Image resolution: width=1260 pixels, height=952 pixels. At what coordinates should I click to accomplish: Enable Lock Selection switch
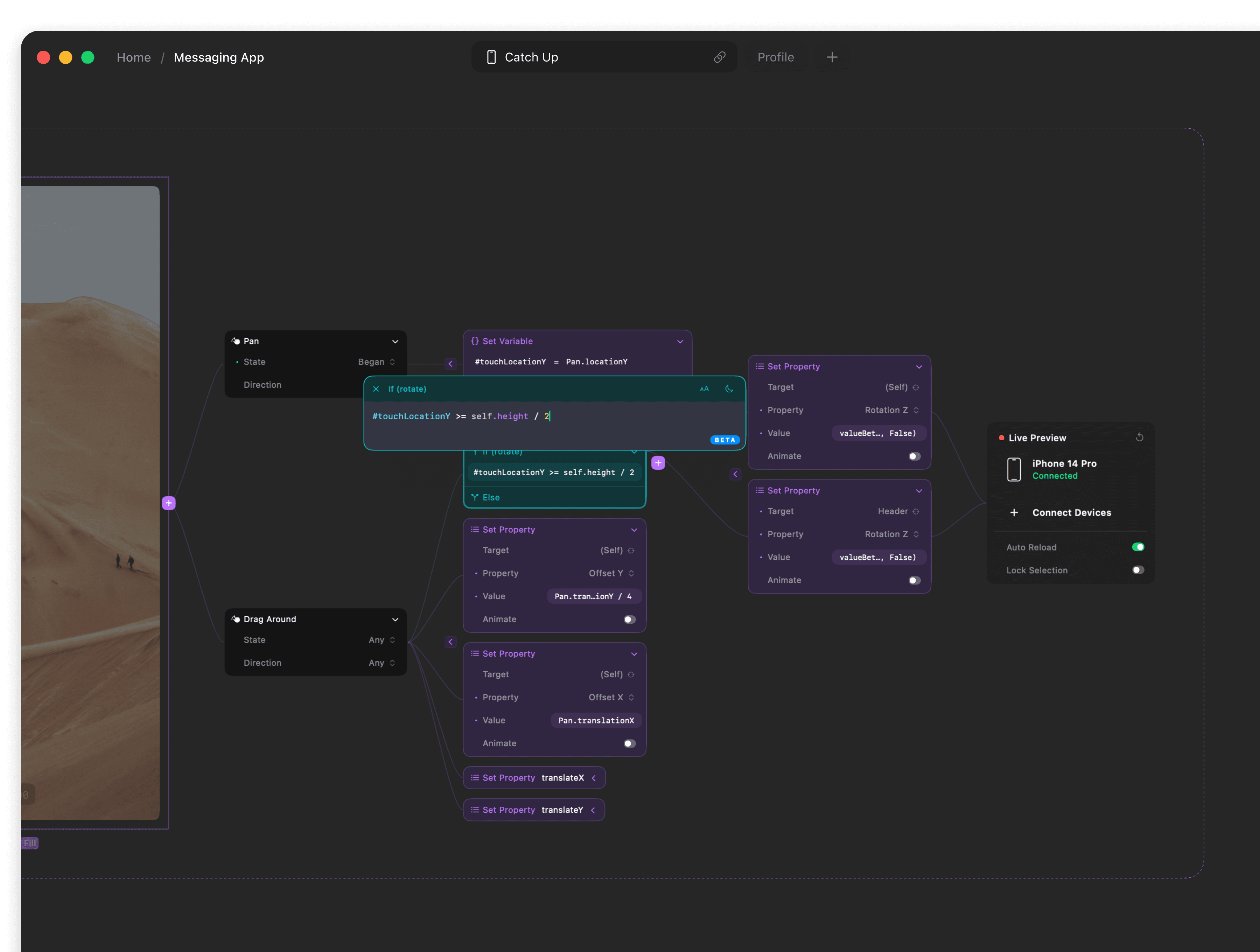coord(1137,570)
